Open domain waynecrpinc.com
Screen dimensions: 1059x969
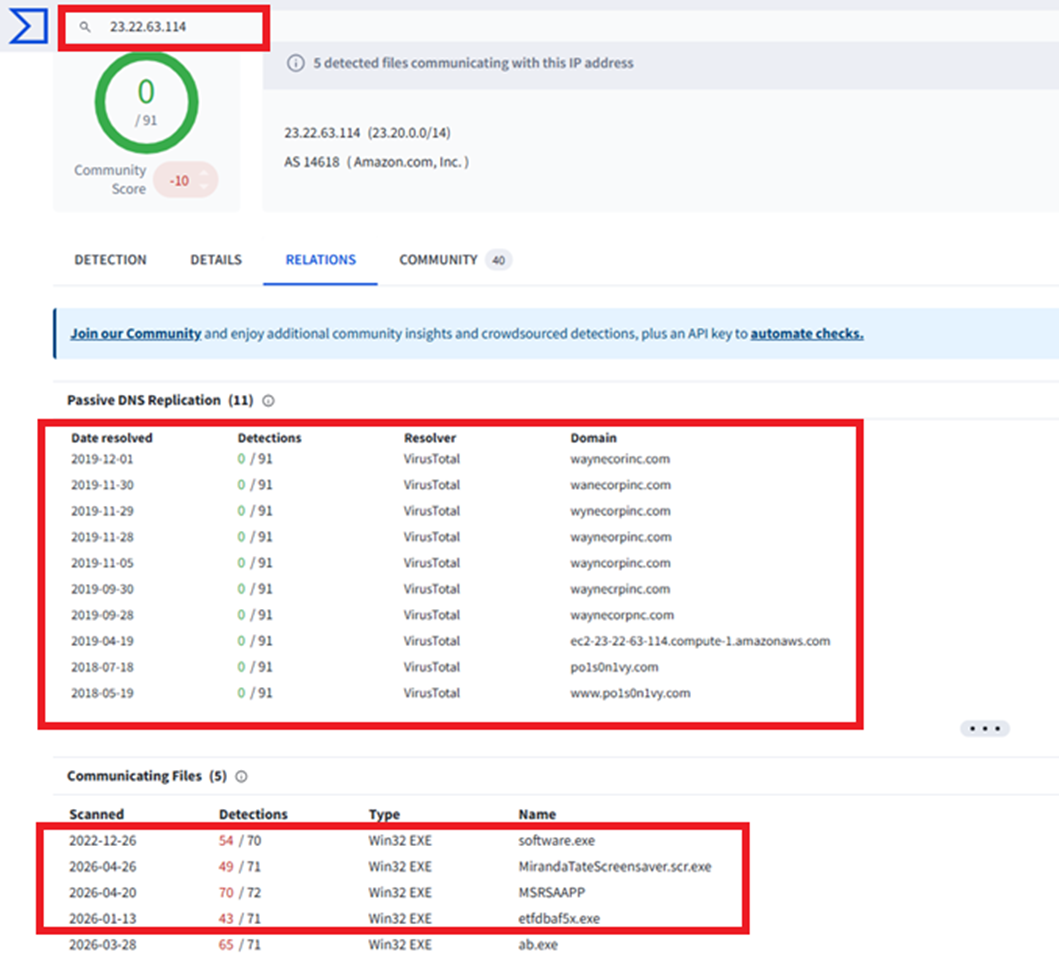tap(620, 590)
